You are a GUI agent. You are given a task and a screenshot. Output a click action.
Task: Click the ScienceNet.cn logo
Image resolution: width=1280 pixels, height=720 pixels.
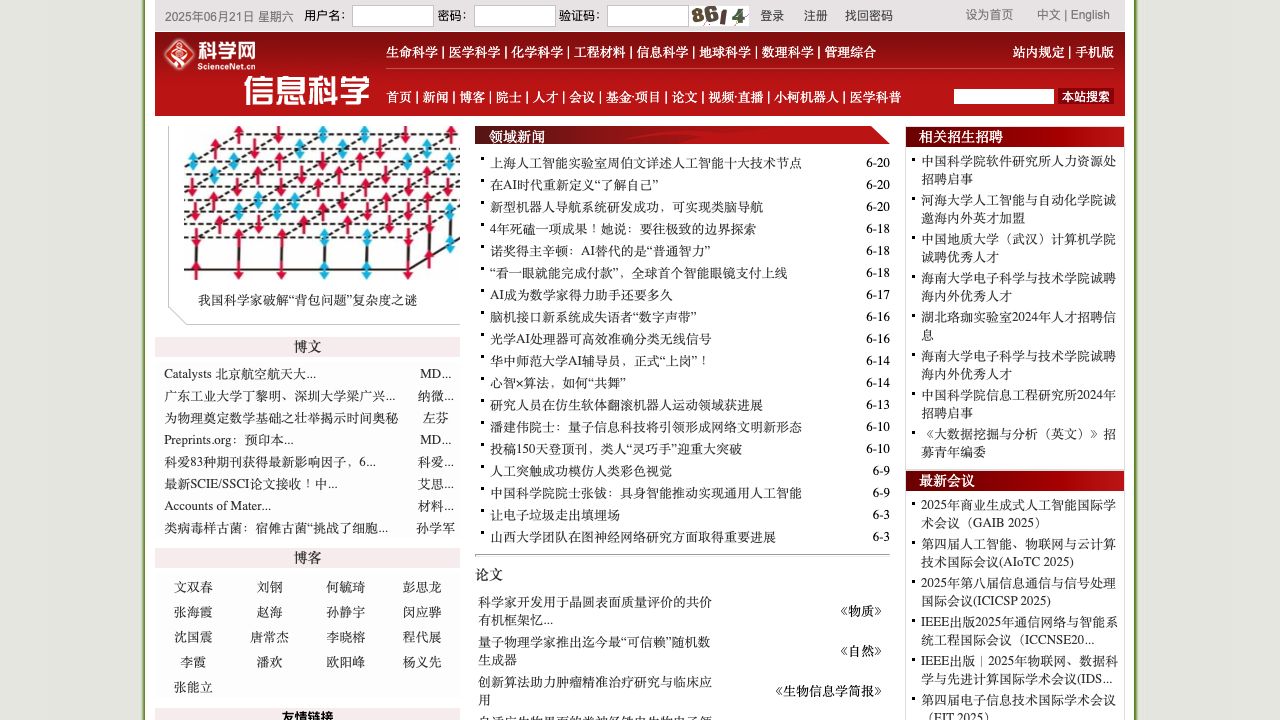(210, 55)
